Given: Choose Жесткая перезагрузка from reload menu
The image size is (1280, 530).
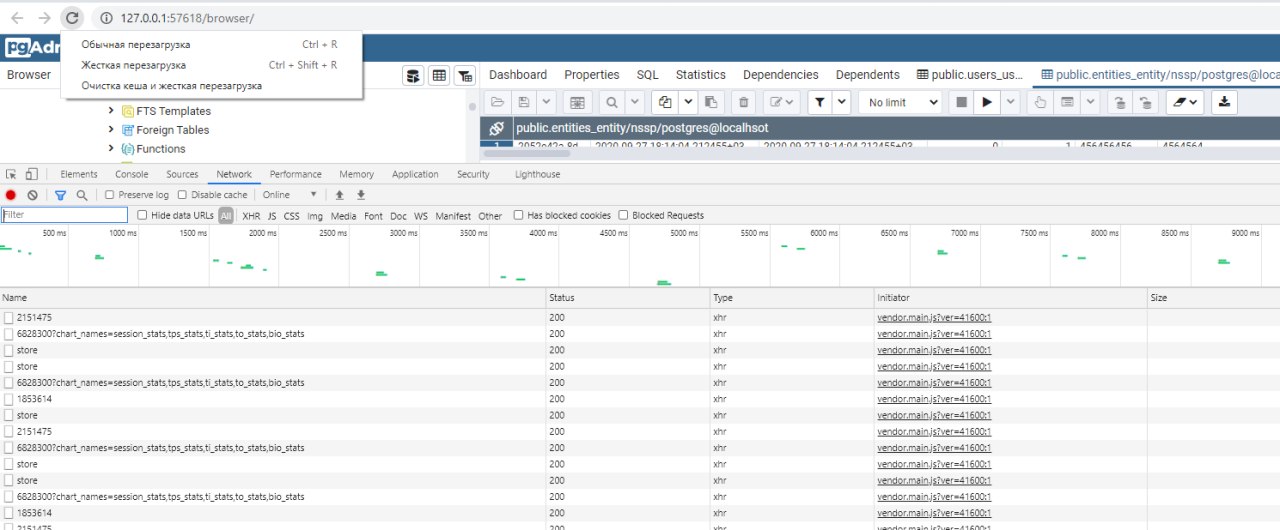Looking at the screenshot, I should tap(133, 65).
